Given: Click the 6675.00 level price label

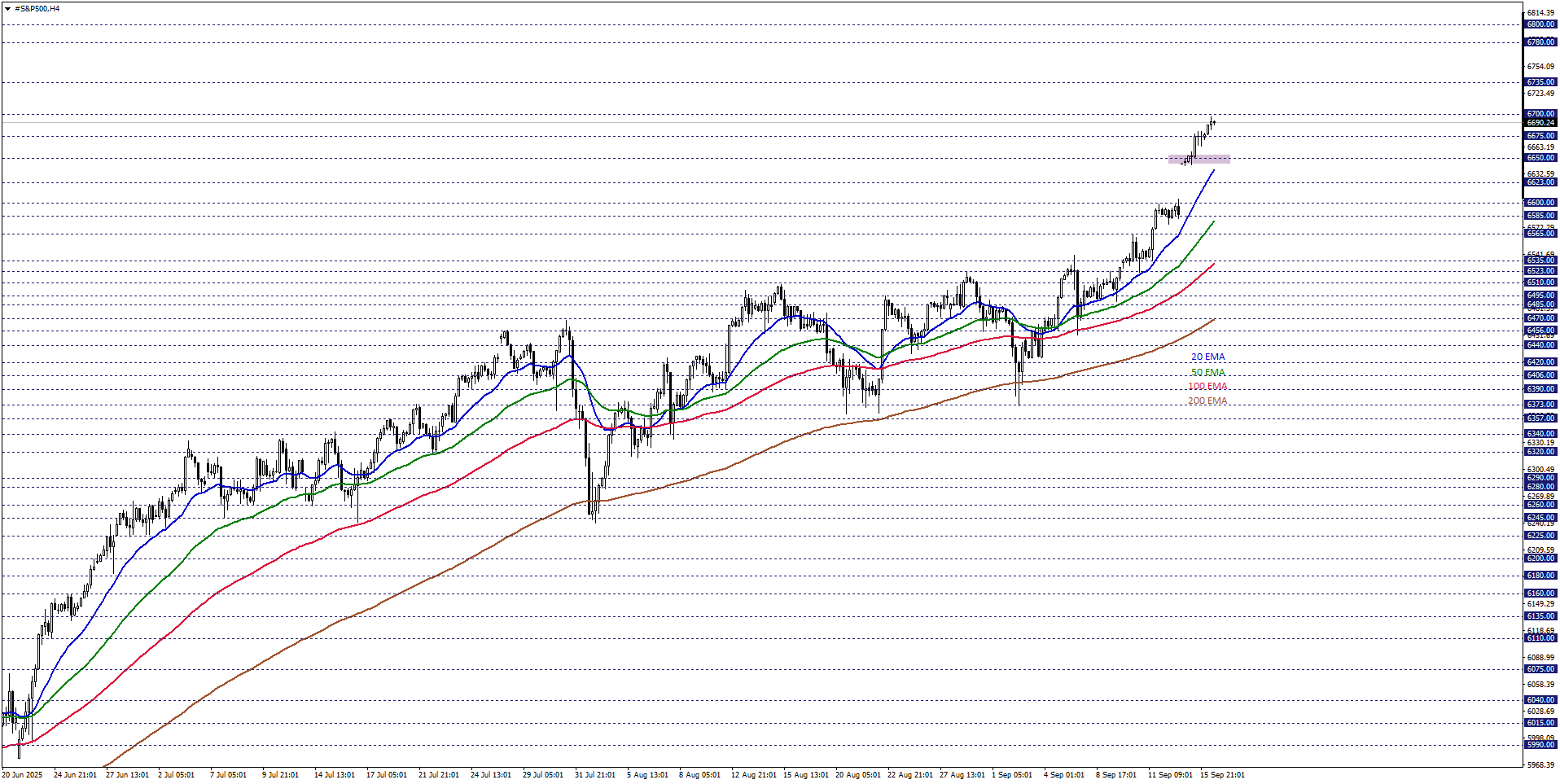Looking at the screenshot, I should (1540, 136).
